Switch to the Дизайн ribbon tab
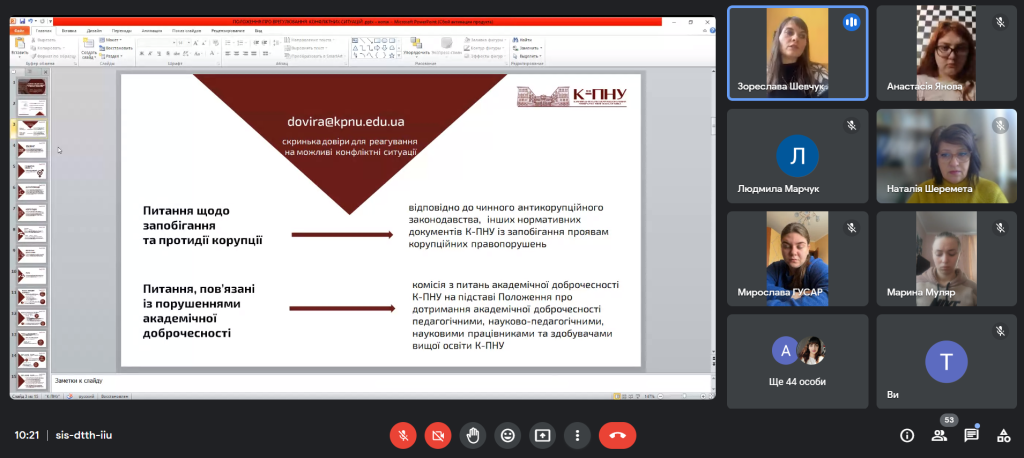The width and height of the screenshot is (1024, 458). click(94, 30)
